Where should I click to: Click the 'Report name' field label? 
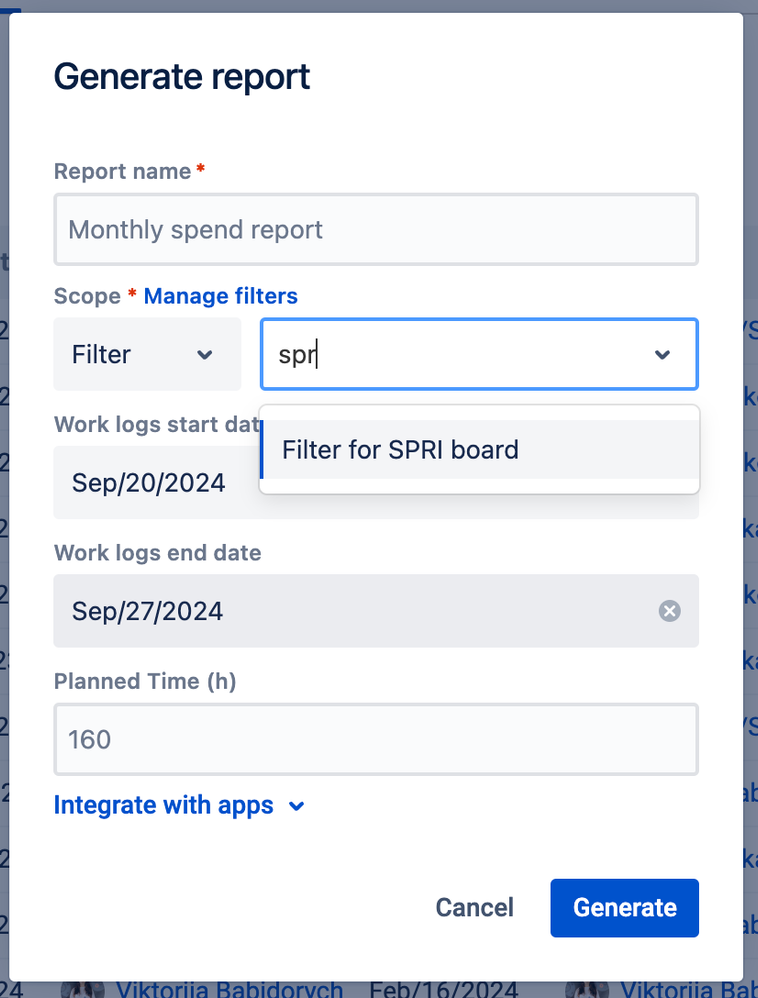click(122, 171)
